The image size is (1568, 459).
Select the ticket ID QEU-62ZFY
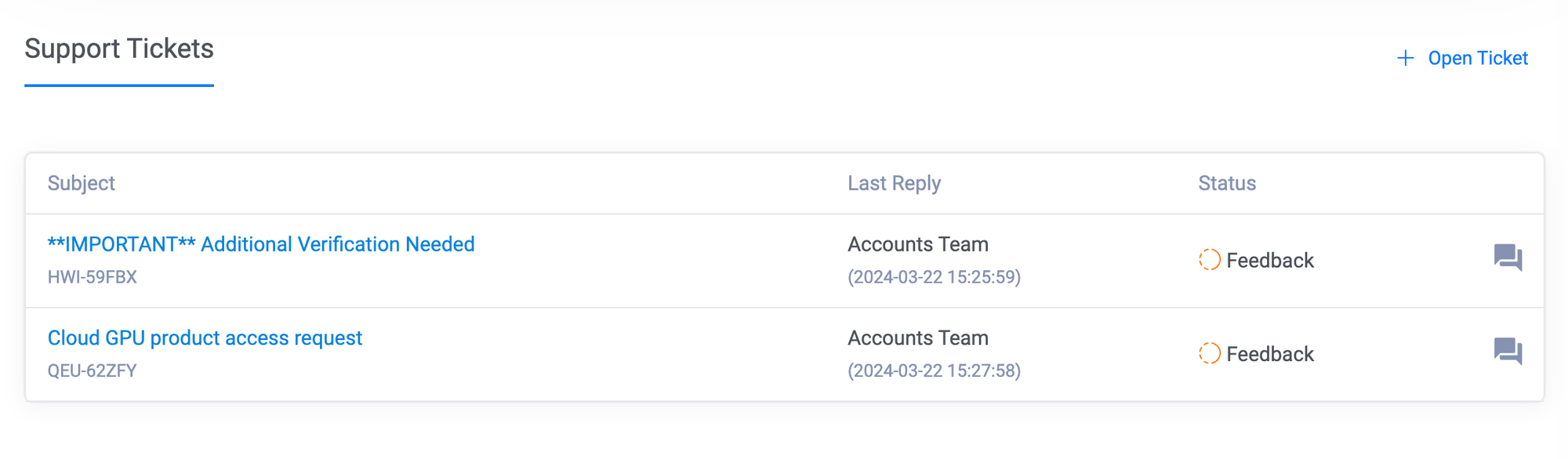click(93, 370)
